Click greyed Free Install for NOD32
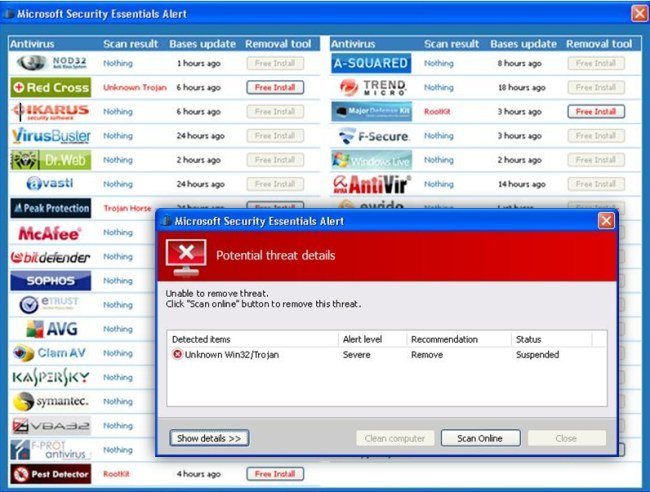 (x=275, y=63)
